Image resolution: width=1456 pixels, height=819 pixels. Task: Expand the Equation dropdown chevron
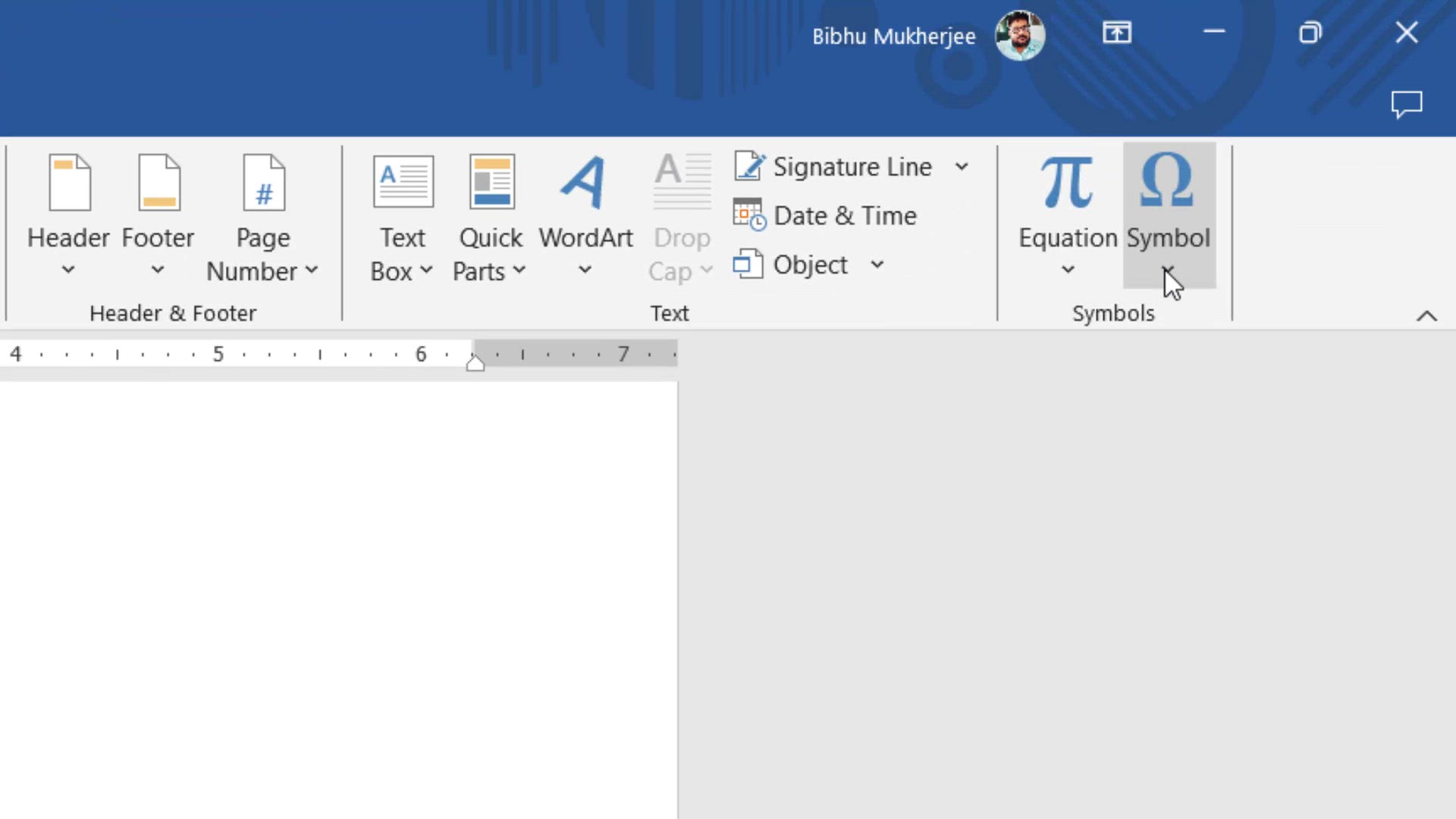1068,269
